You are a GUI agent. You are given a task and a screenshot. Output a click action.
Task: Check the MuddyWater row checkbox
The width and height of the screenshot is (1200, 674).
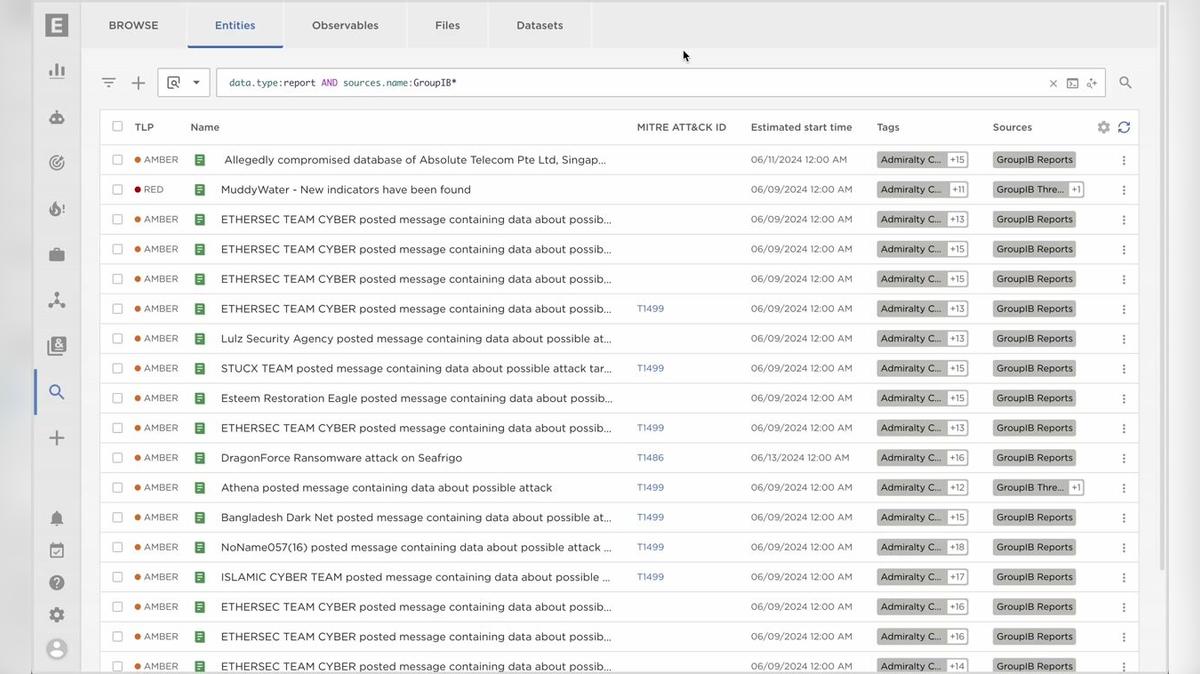[117, 189]
